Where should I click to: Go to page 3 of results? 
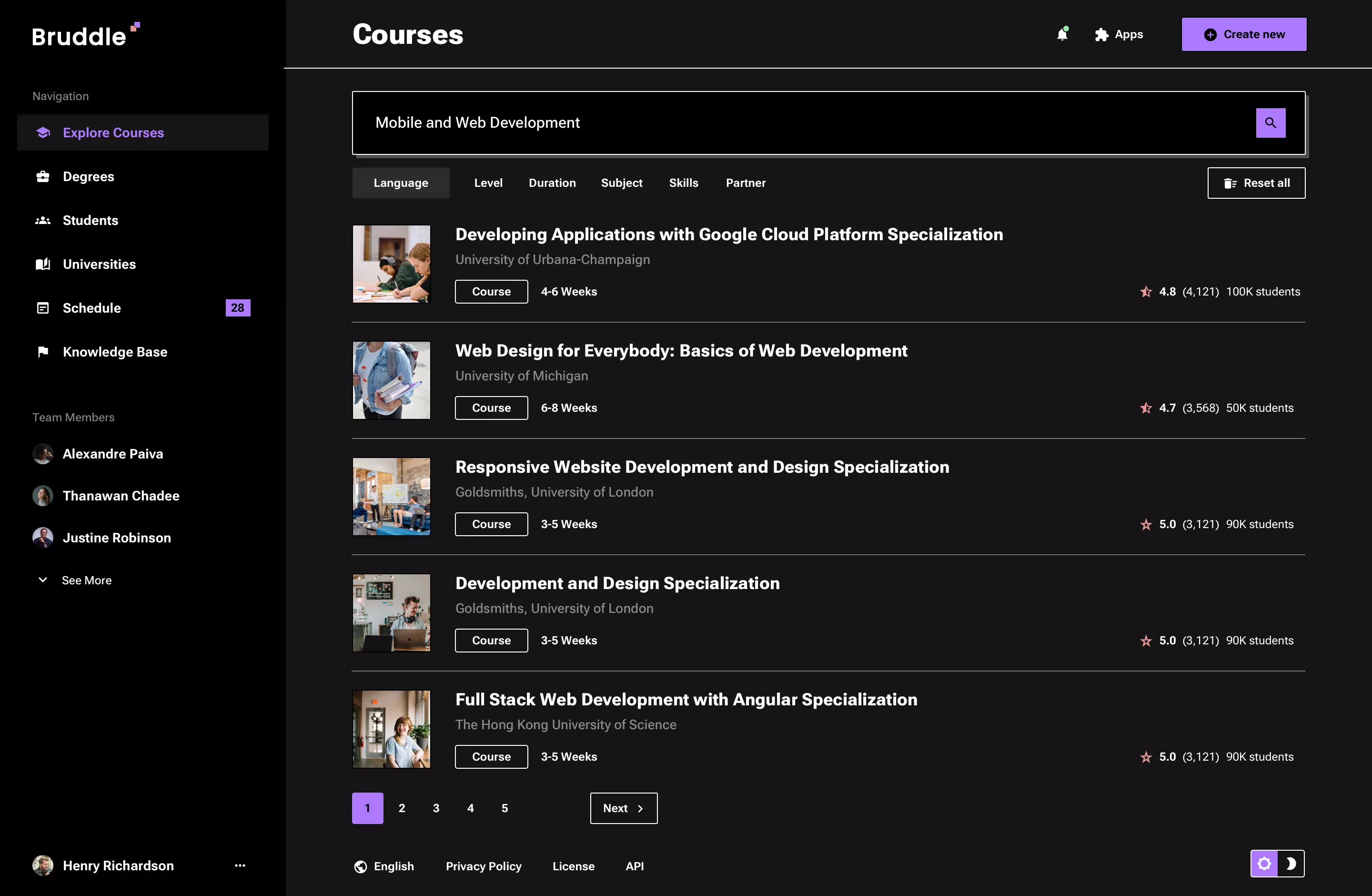tap(436, 808)
